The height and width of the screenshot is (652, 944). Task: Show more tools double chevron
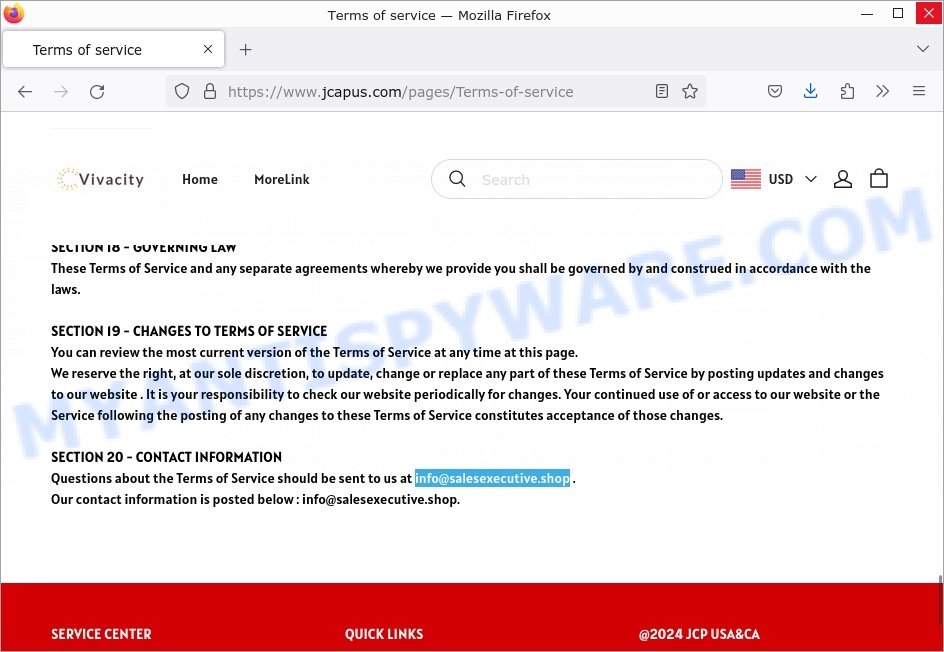(883, 92)
